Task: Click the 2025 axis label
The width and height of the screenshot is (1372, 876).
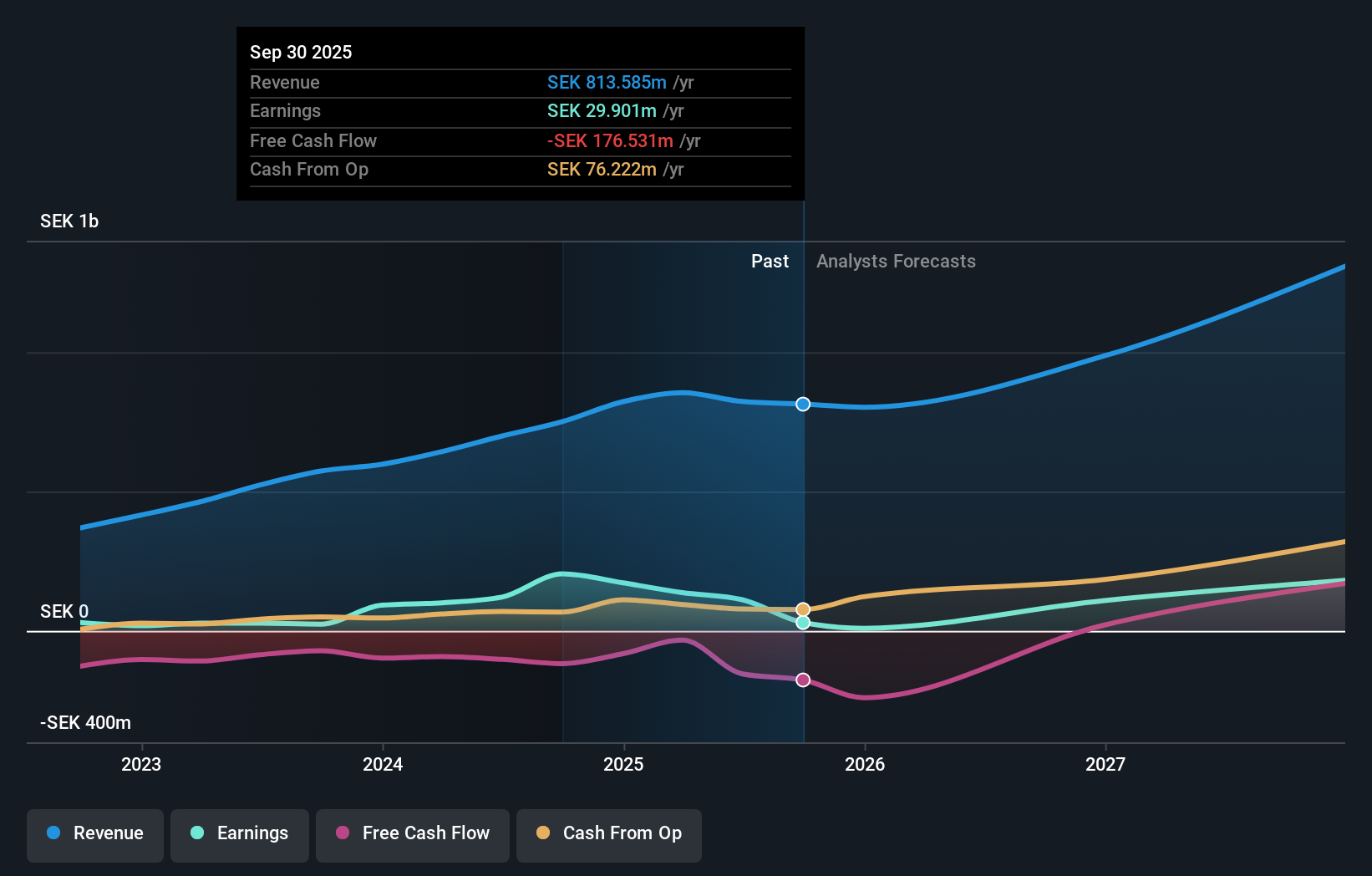Action: [623, 764]
